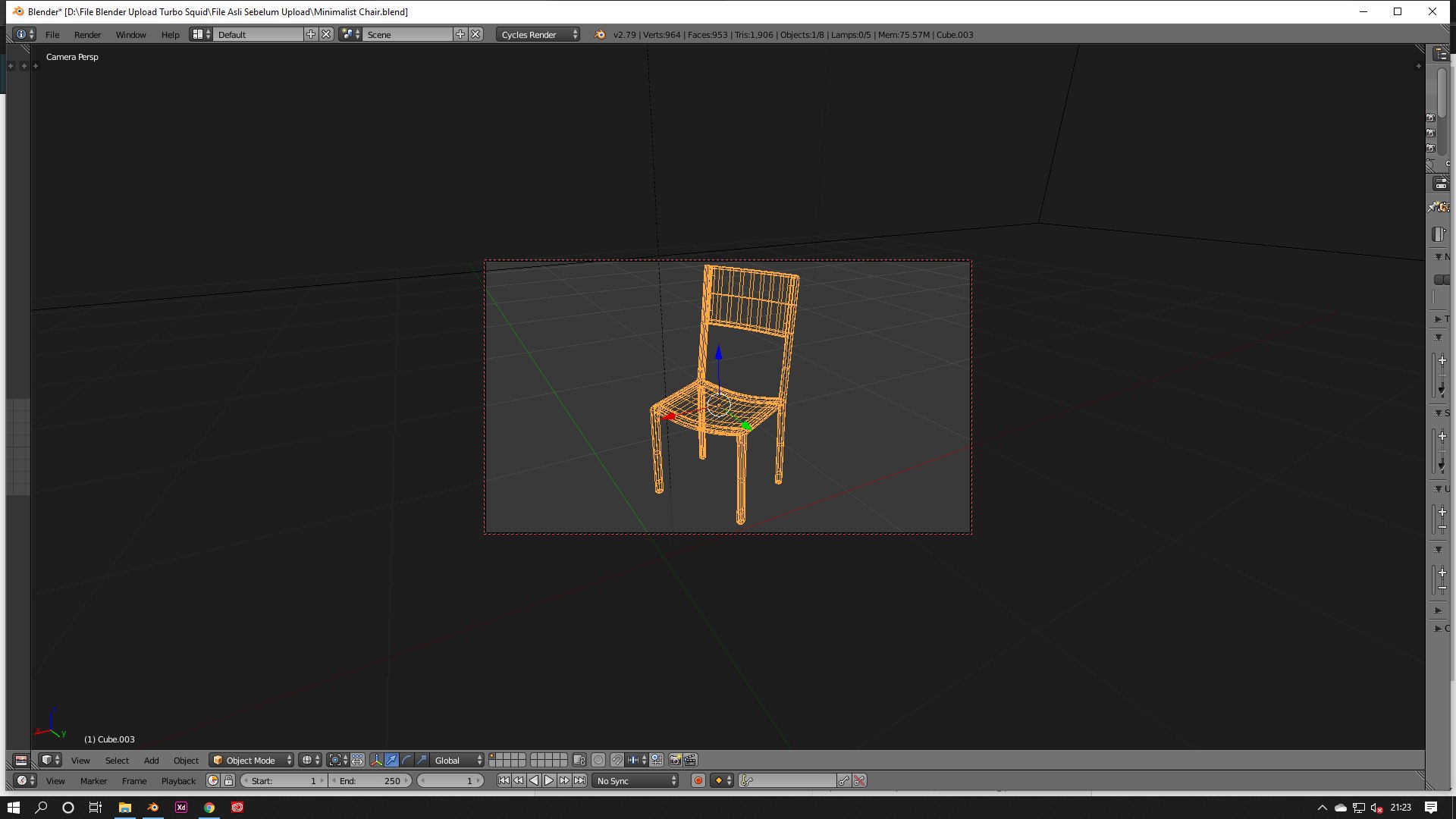Open the Render menu

coord(87,35)
